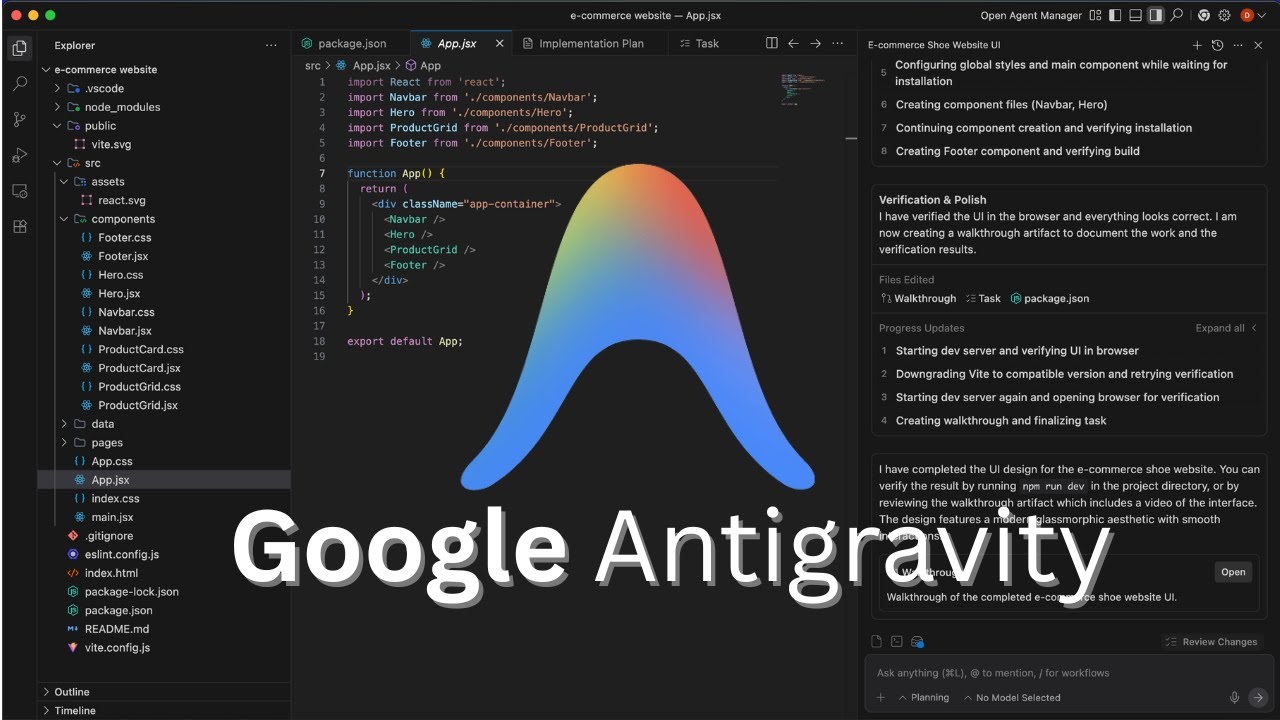The image size is (1280, 720).
Task: Open the package.json link under Files Edited
Action: point(1050,298)
